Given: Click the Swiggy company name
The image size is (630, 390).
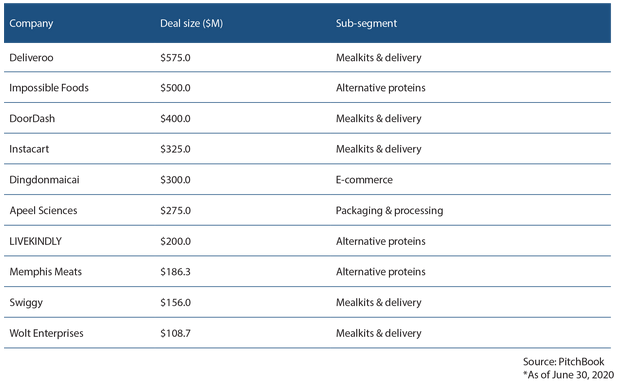Looking at the screenshot, I should (x=26, y=302).
